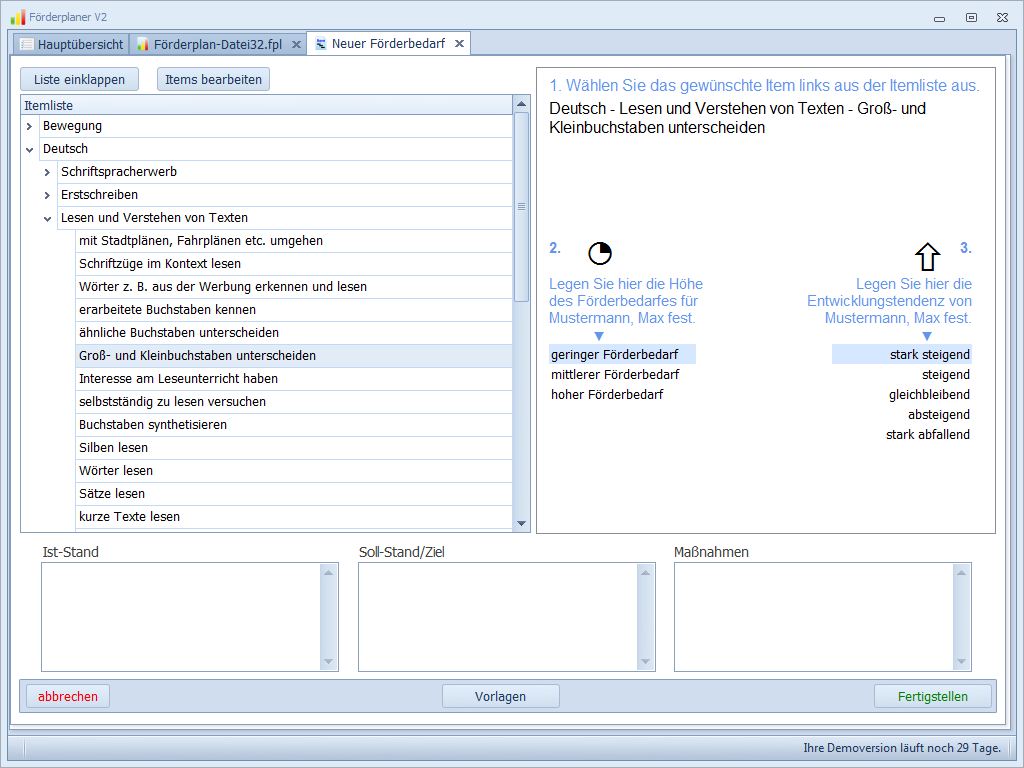Choose stark steigend tendency
Image resolution: width=1024 pixels, height=768 pixels.
click(x=902, y=355)
